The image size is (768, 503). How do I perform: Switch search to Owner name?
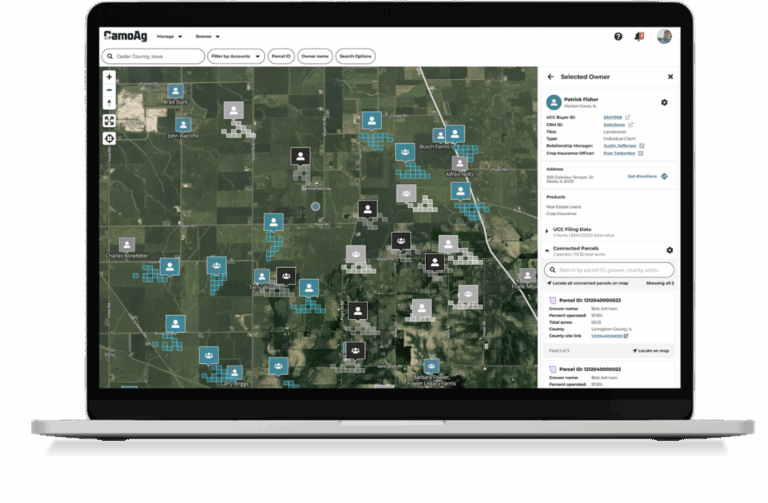[314, 57]
